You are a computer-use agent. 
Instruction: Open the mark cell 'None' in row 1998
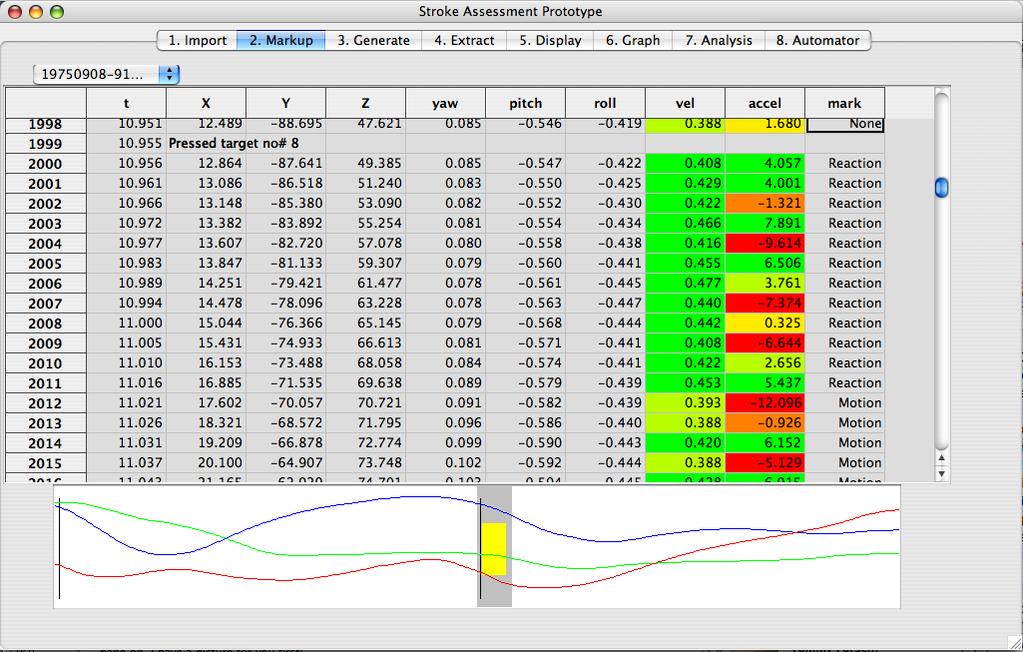[846, 124]
